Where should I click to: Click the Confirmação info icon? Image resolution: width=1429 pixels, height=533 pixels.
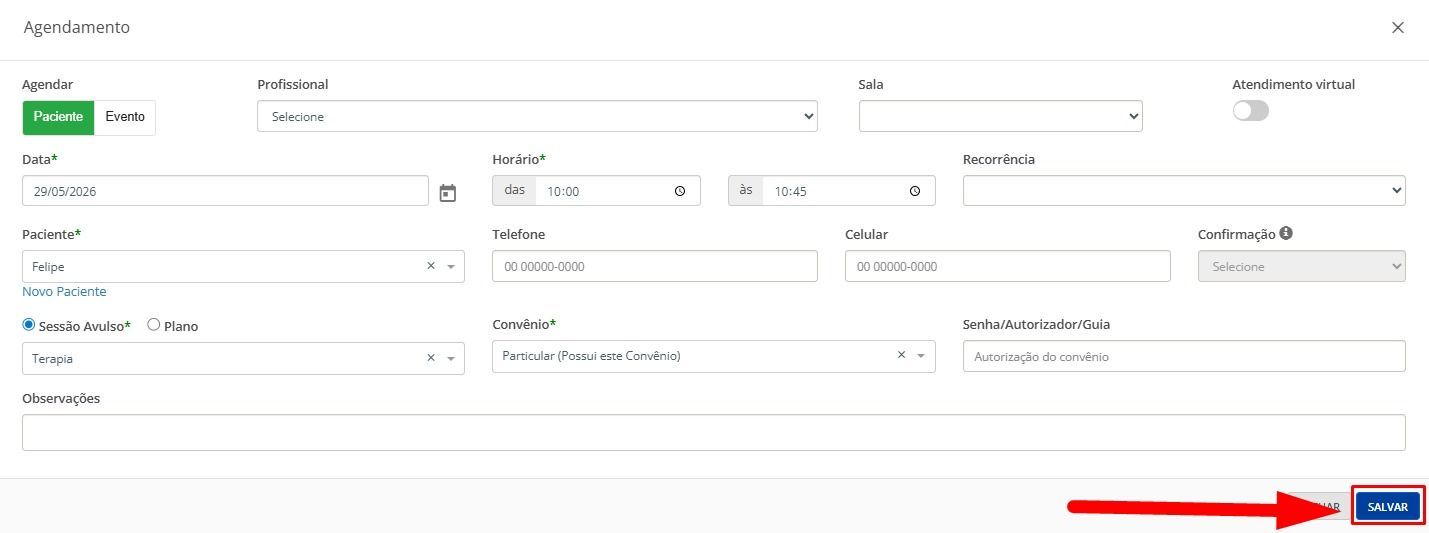(1286, 233)
